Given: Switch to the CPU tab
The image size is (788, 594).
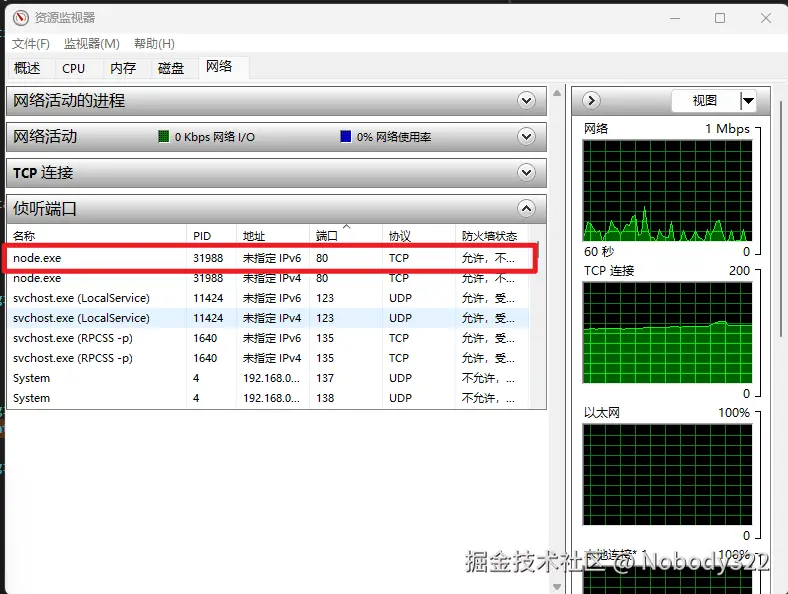Looking at the screenshot, I should click(x=73, y=68).
